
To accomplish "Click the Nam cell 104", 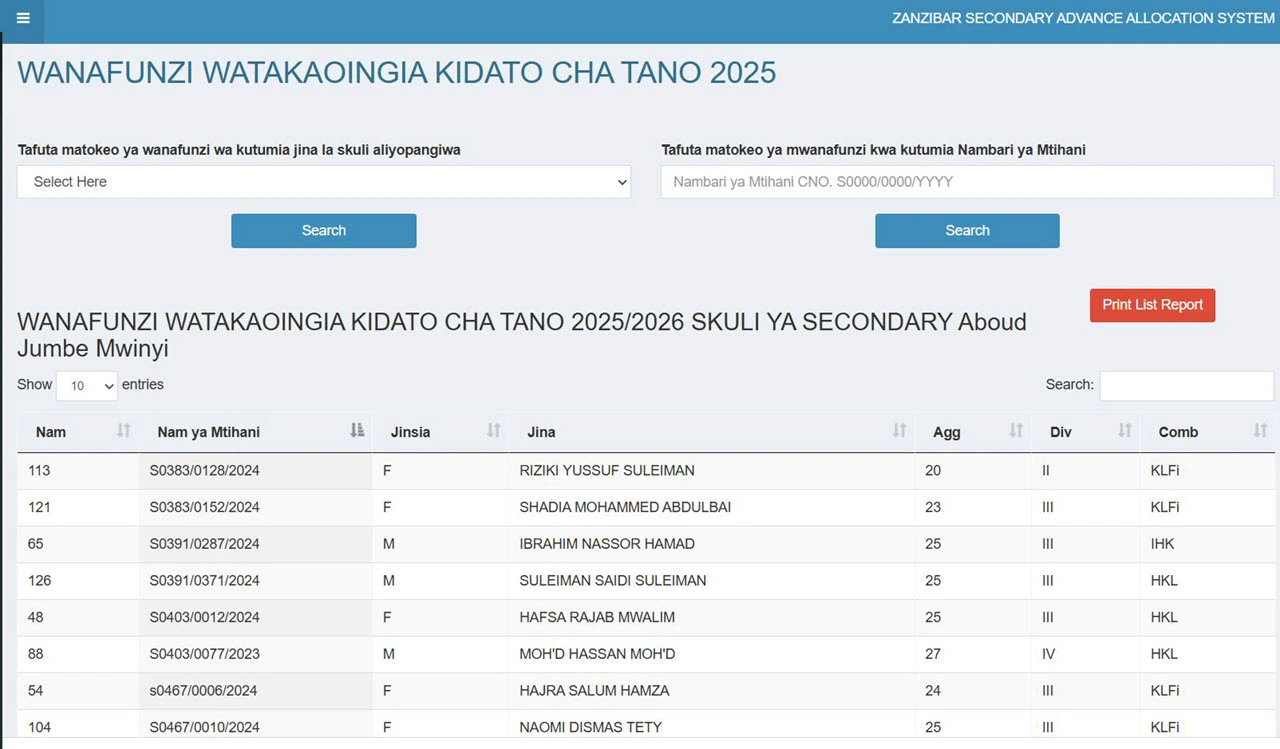I will pos(39,727).
